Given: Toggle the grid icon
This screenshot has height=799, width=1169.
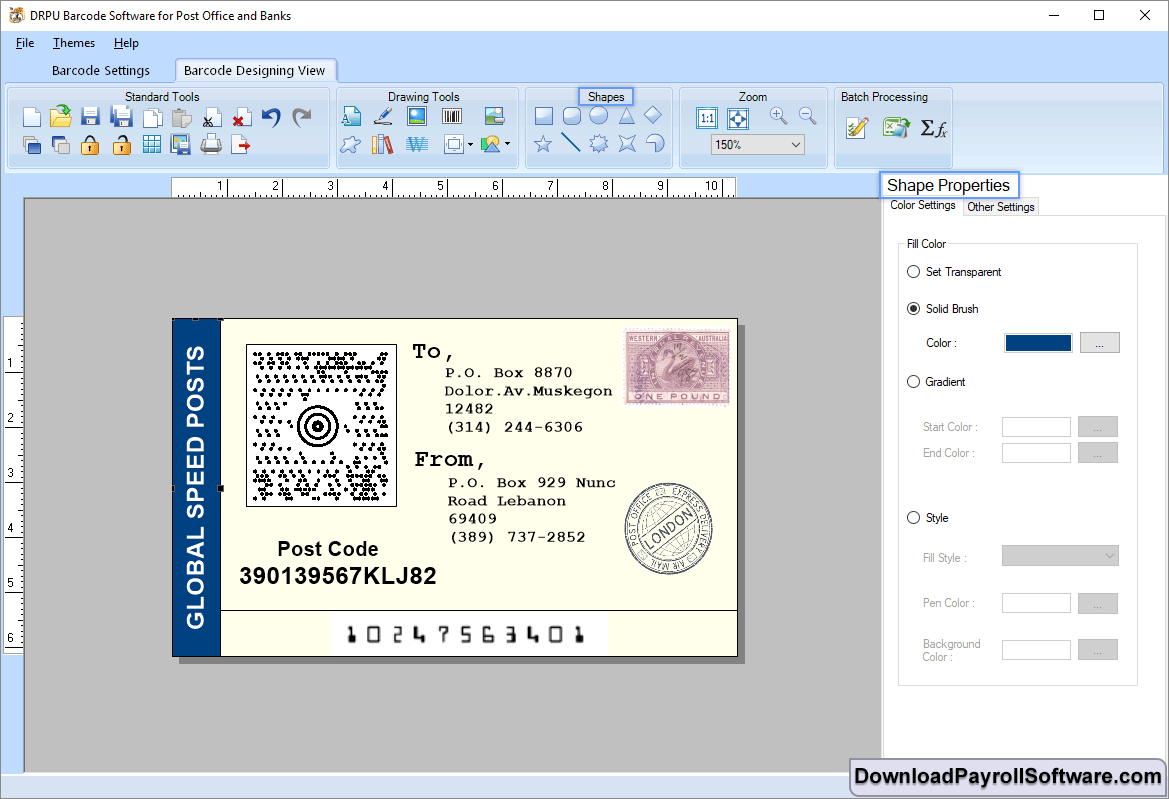Looking at the screenshot, I should pos(151,145).
